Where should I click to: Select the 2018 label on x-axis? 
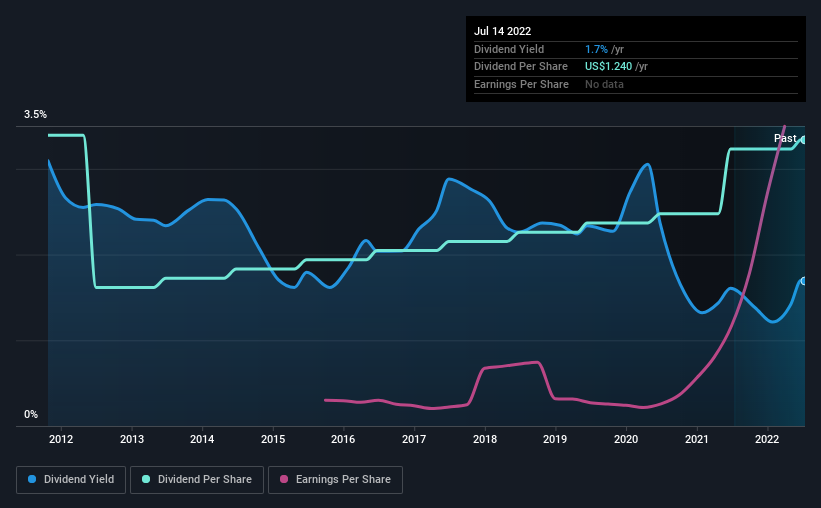coord(485,439)
